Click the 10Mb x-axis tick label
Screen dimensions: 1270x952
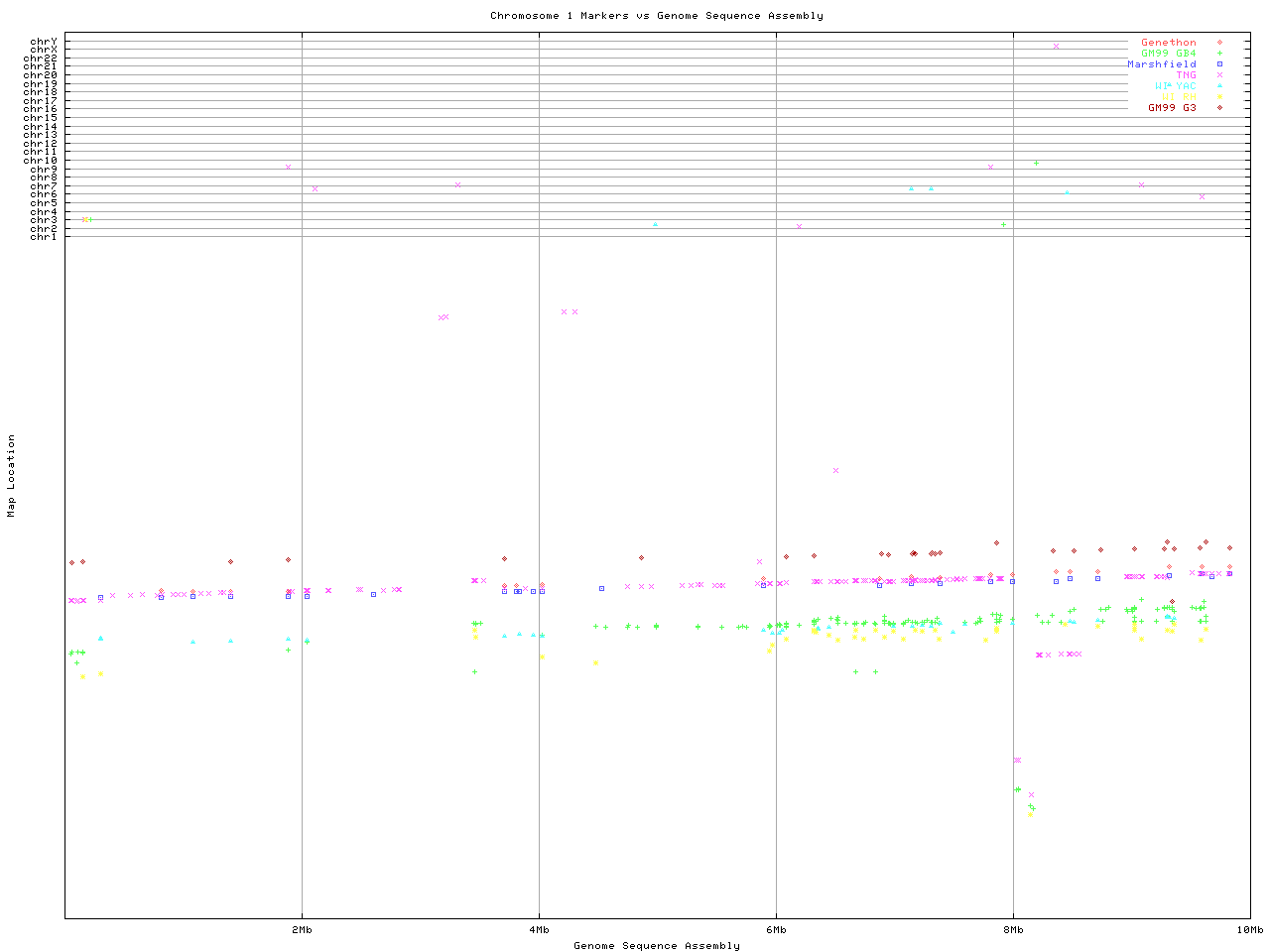point(1249,930)
